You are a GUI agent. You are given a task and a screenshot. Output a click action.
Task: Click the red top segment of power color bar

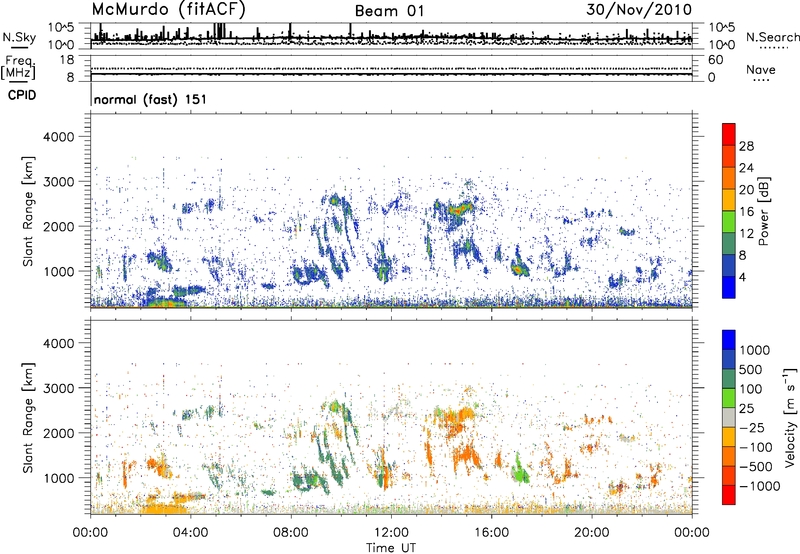(729, 135)
